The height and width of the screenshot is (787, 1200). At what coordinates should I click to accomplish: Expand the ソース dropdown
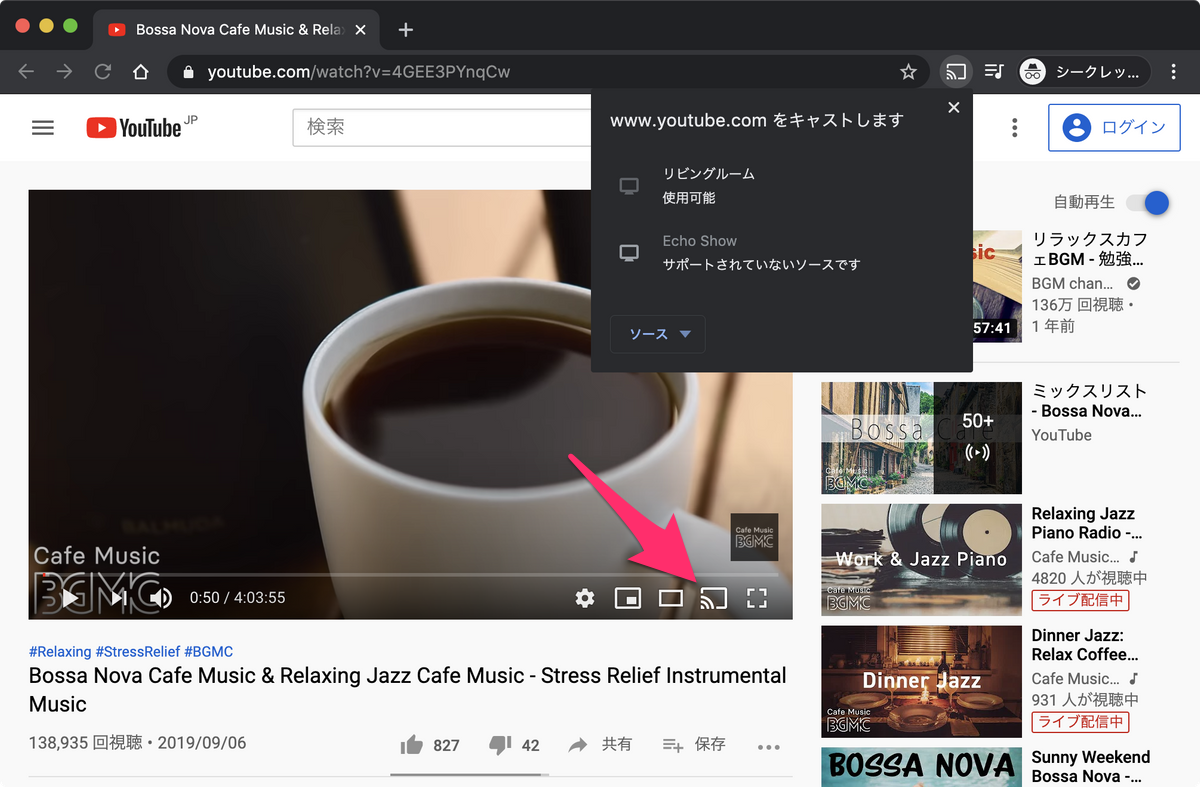pos(658,334)
